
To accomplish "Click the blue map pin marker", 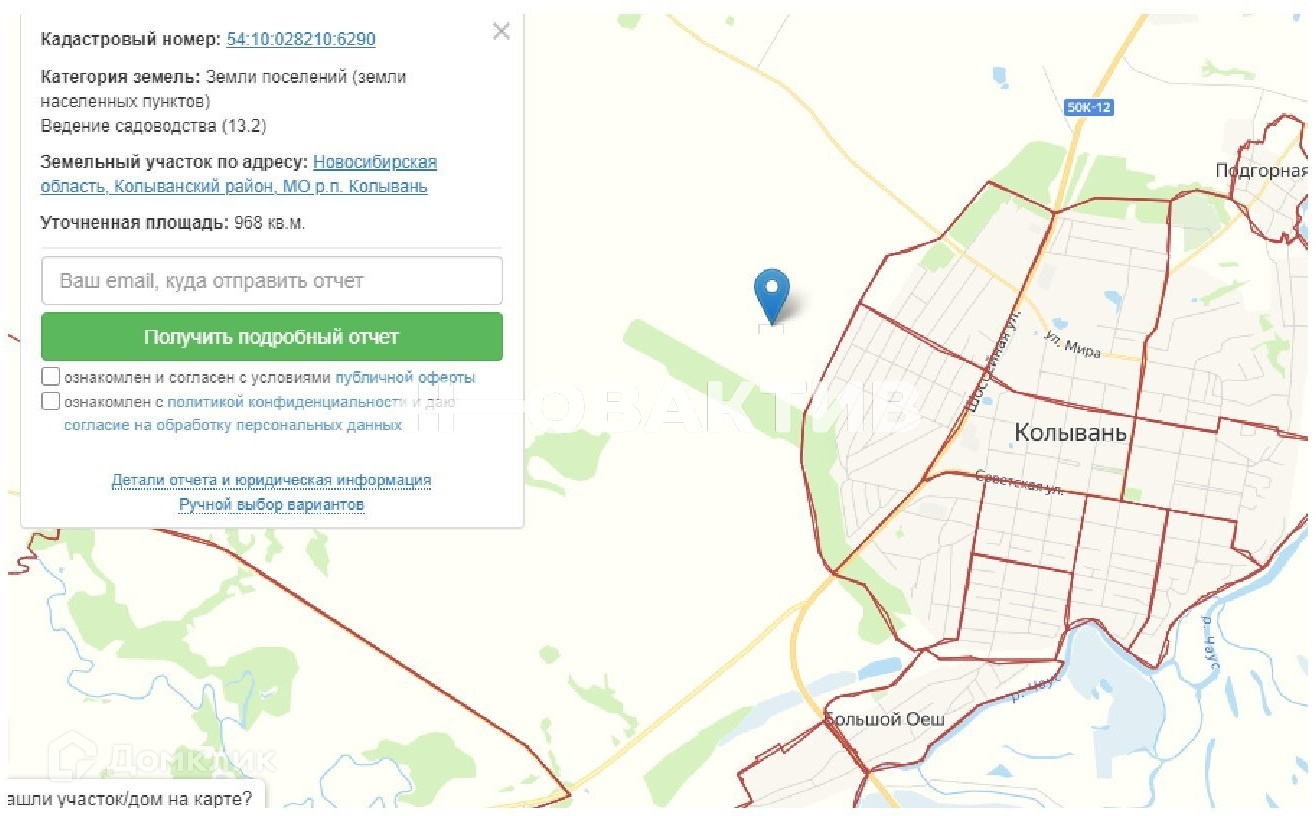I will point(771,291).
